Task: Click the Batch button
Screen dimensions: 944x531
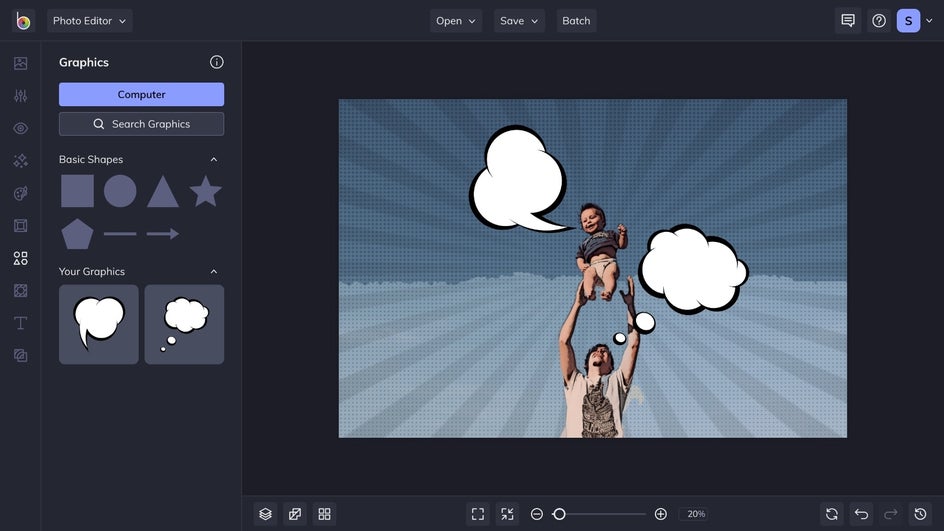Action: pyautogui.click(x=576, y=21)
